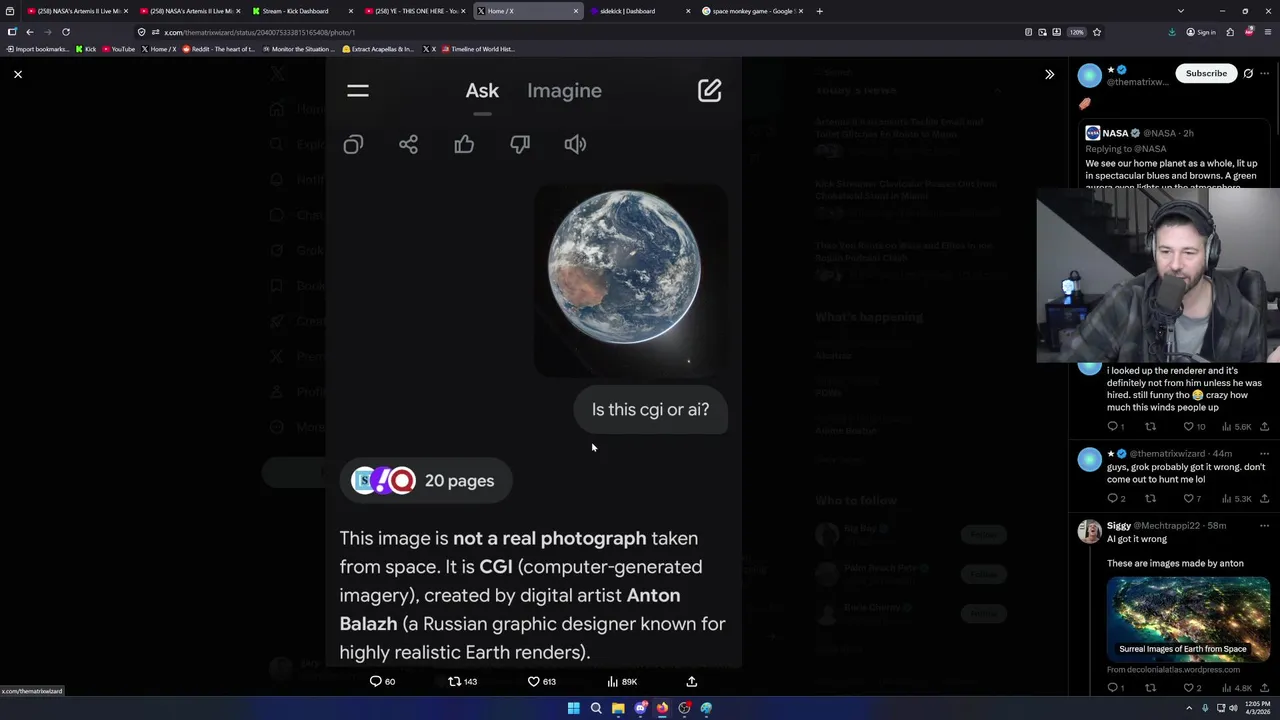Open Timeline of World Hist... bookmark
Image resolution: width=1280 pixels, height=720 pixels.
[478, 49]
